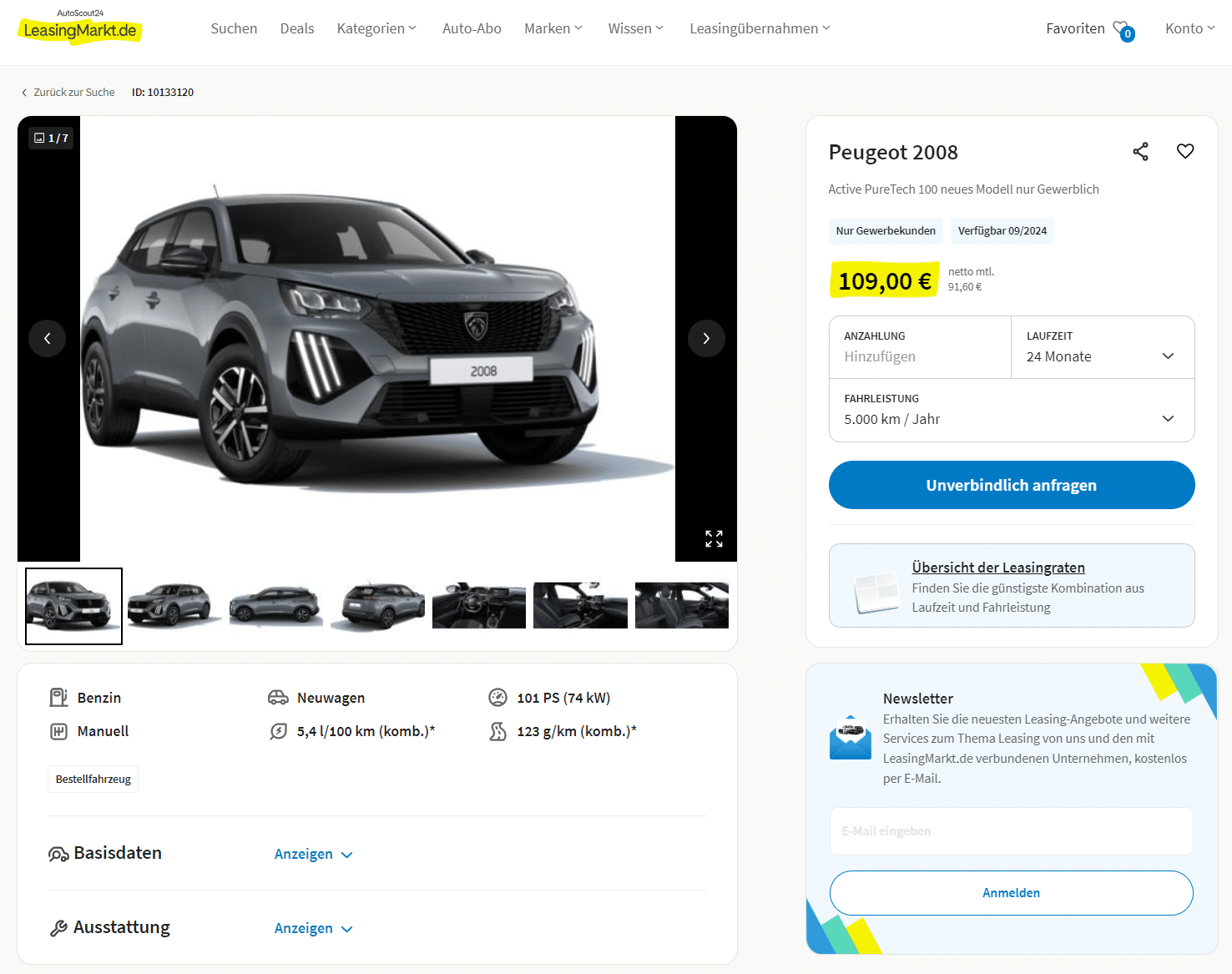Show the next car photo

706,338
